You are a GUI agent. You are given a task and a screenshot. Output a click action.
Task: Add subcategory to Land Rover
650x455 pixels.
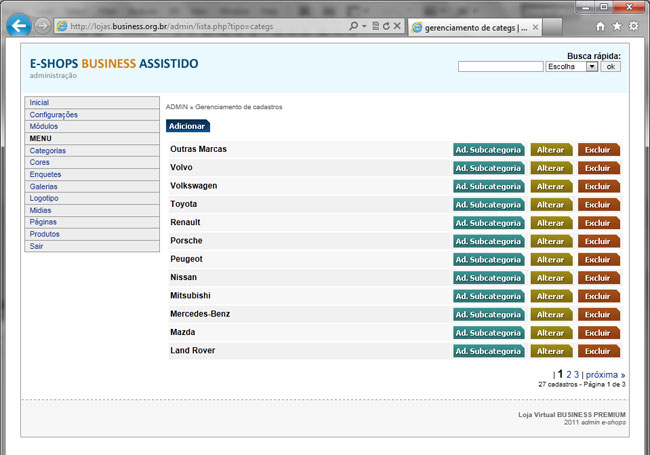(488, 351)
